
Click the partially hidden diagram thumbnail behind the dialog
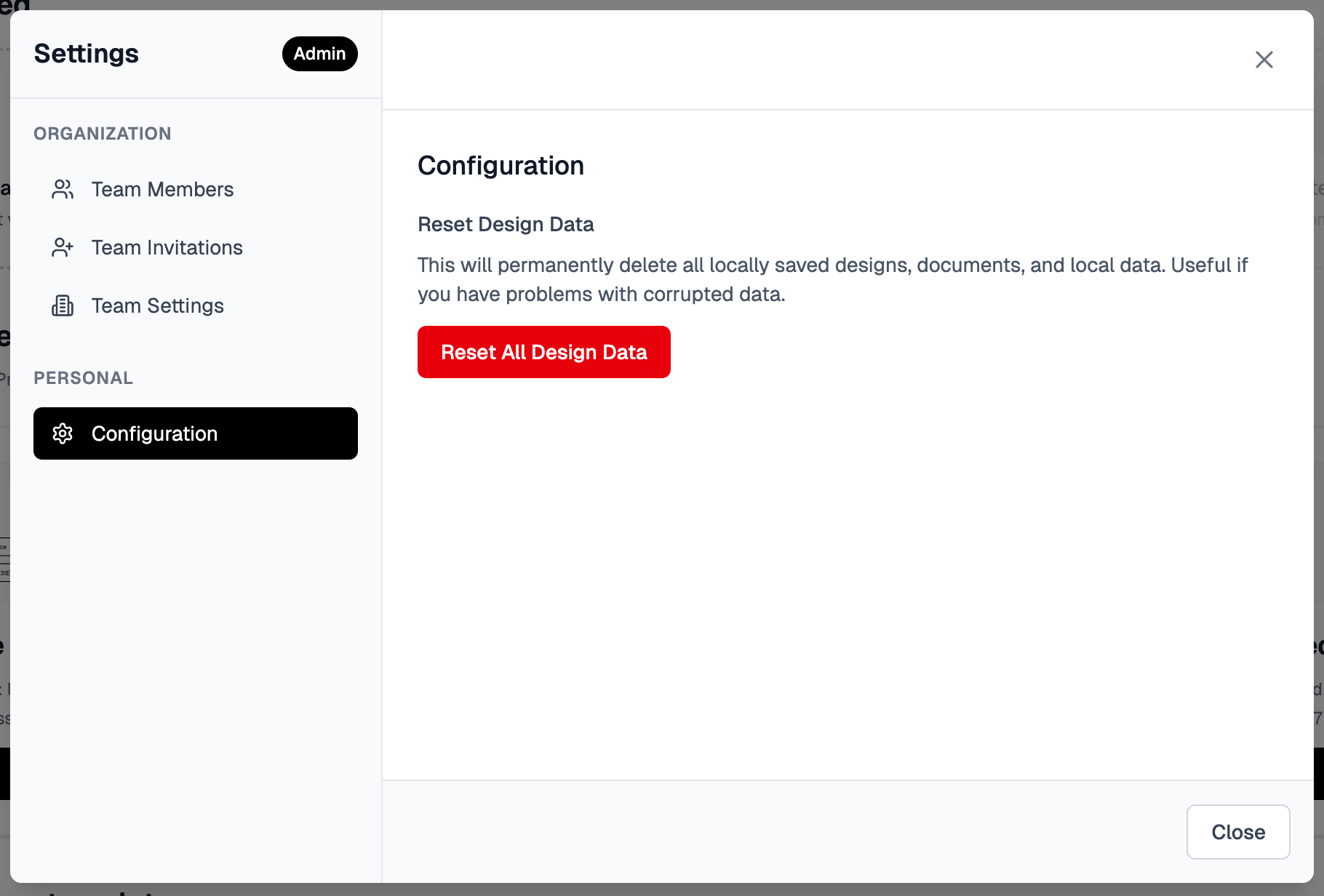click(4, 560)
